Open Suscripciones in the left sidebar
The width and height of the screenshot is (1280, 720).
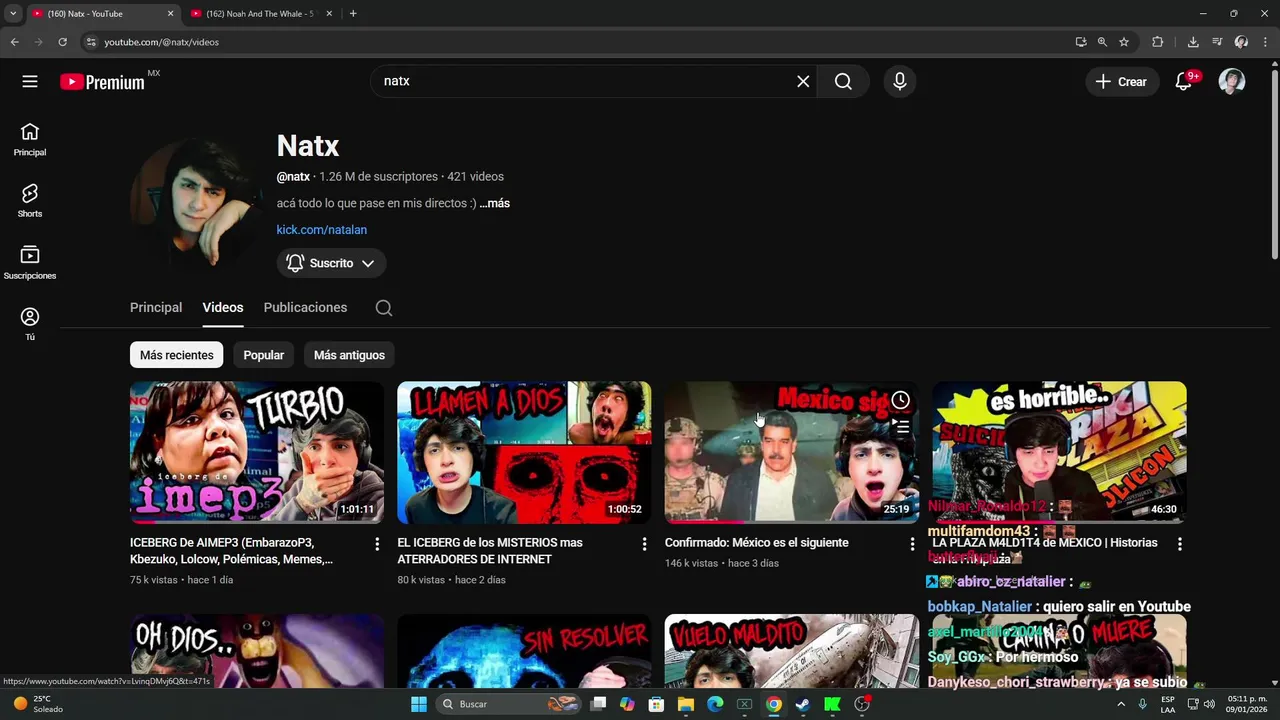pos(30,262)
